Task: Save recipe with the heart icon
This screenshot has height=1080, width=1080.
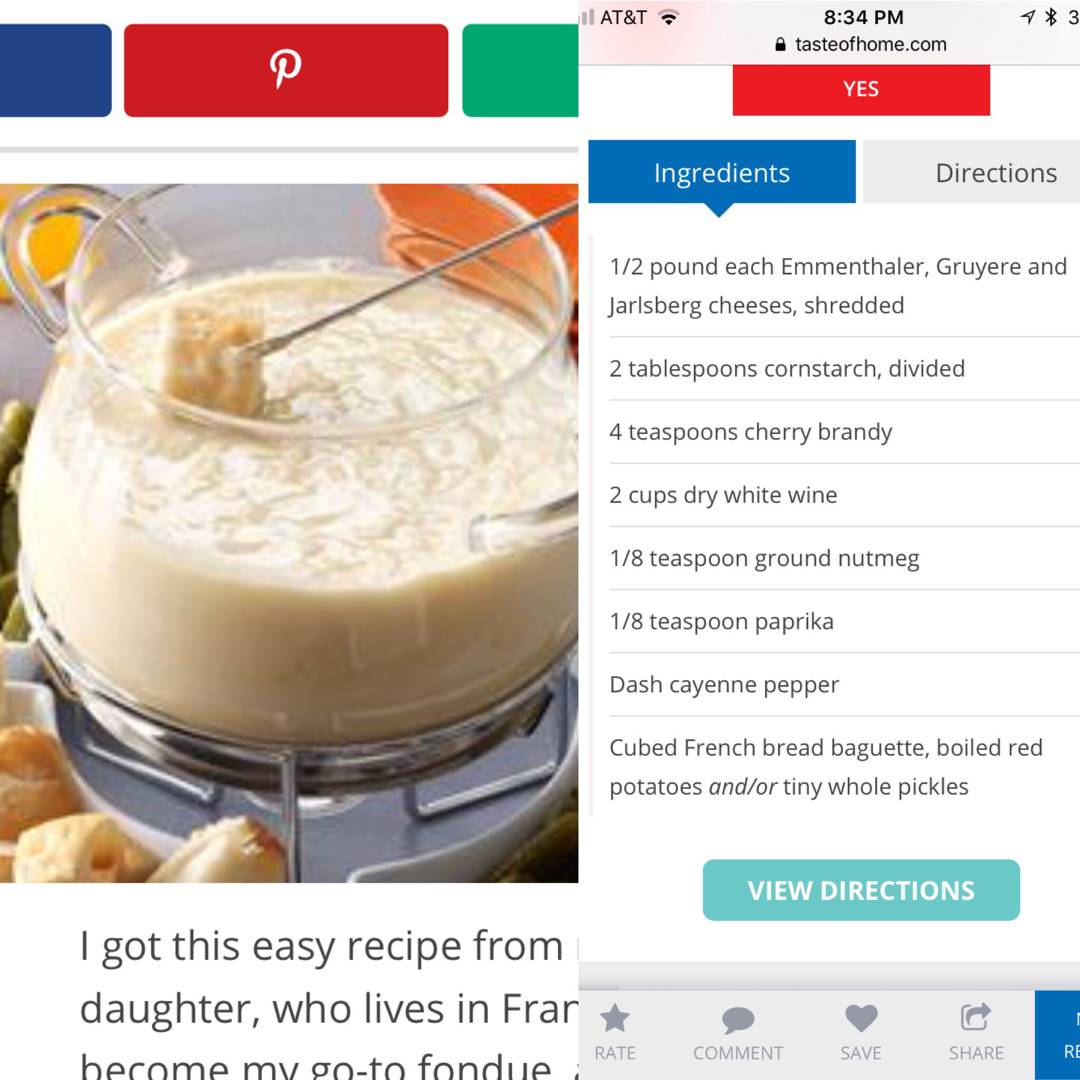Action: (861, 1018)
